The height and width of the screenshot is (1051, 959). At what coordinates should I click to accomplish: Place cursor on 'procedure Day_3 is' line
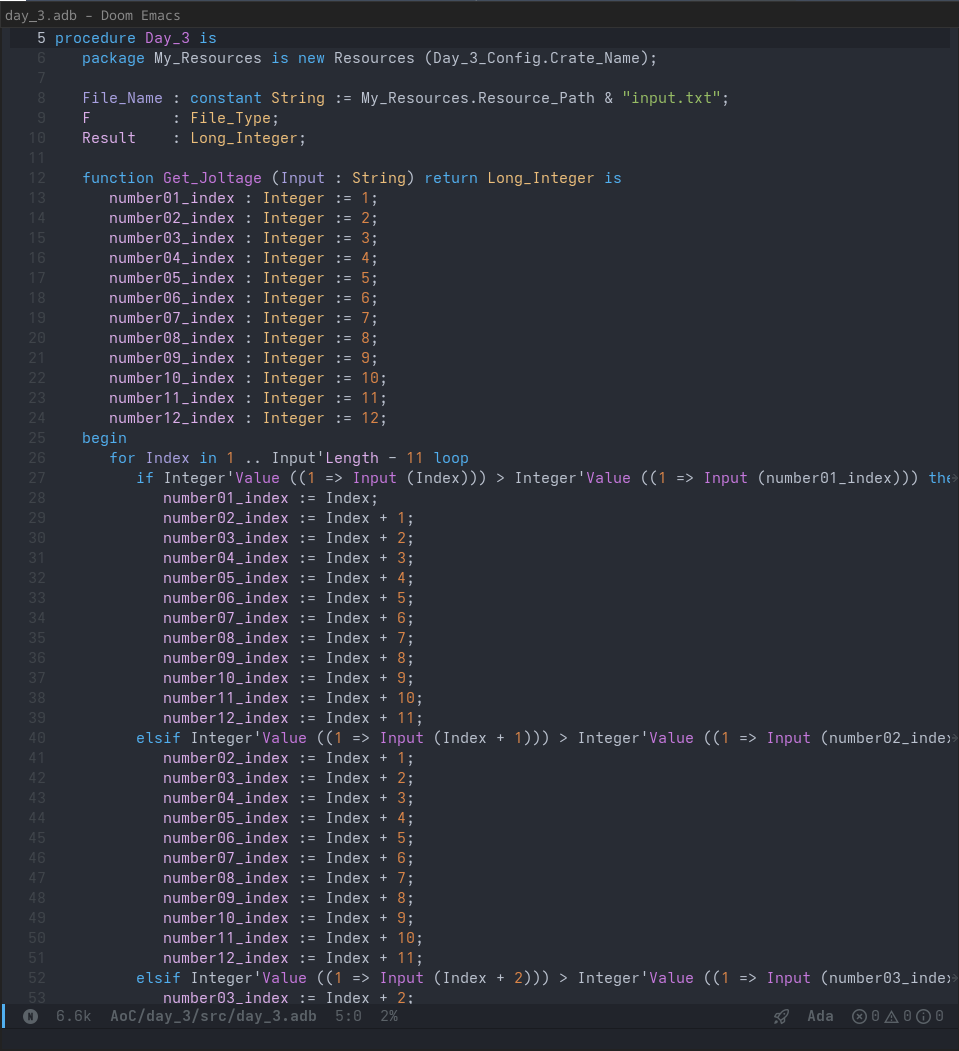(135, 38)
